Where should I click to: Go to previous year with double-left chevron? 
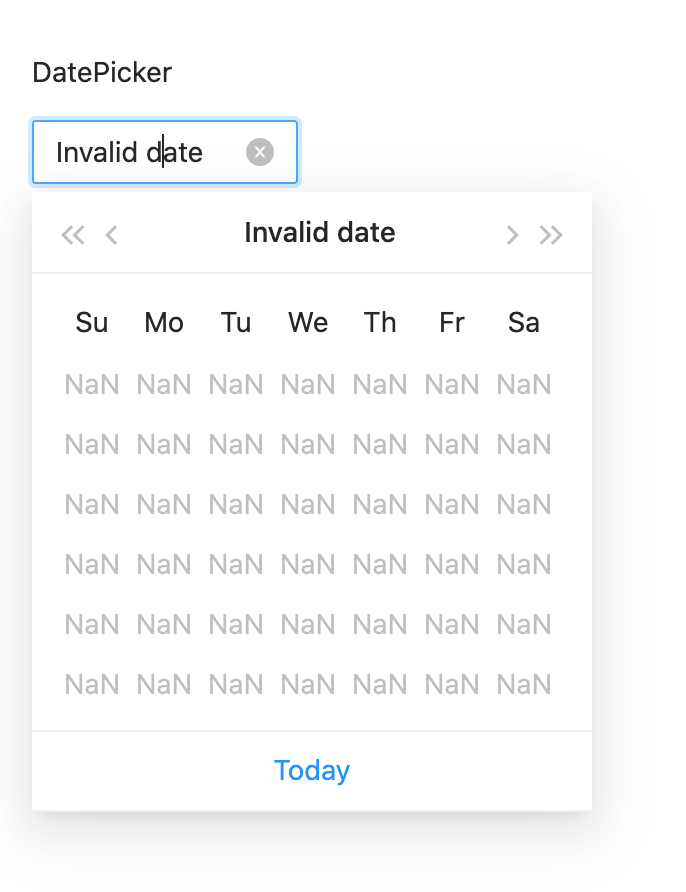(72, 234)
